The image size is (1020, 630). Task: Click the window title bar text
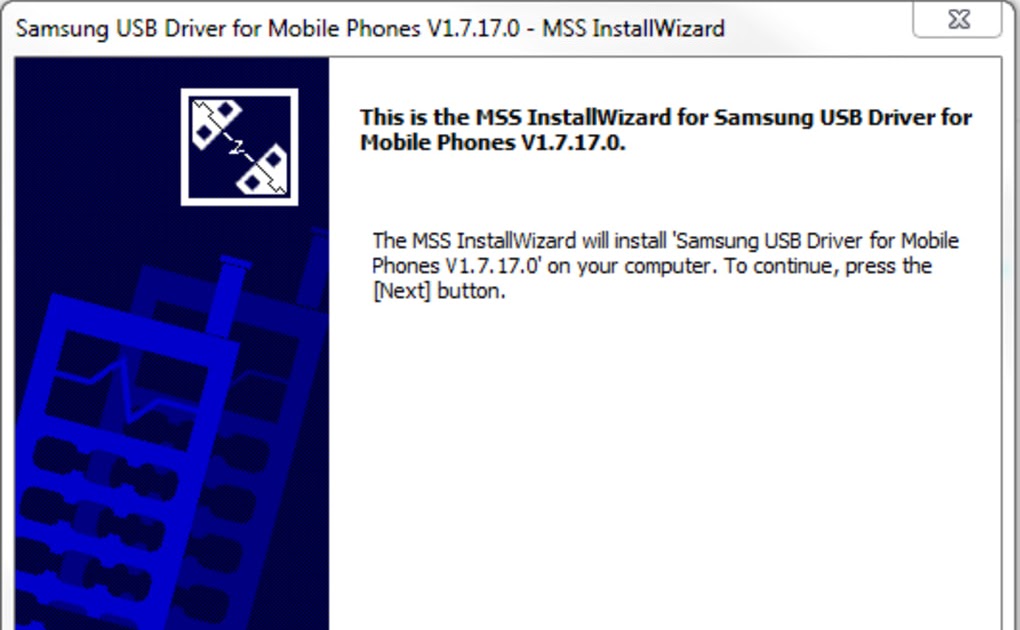point(370,29)
